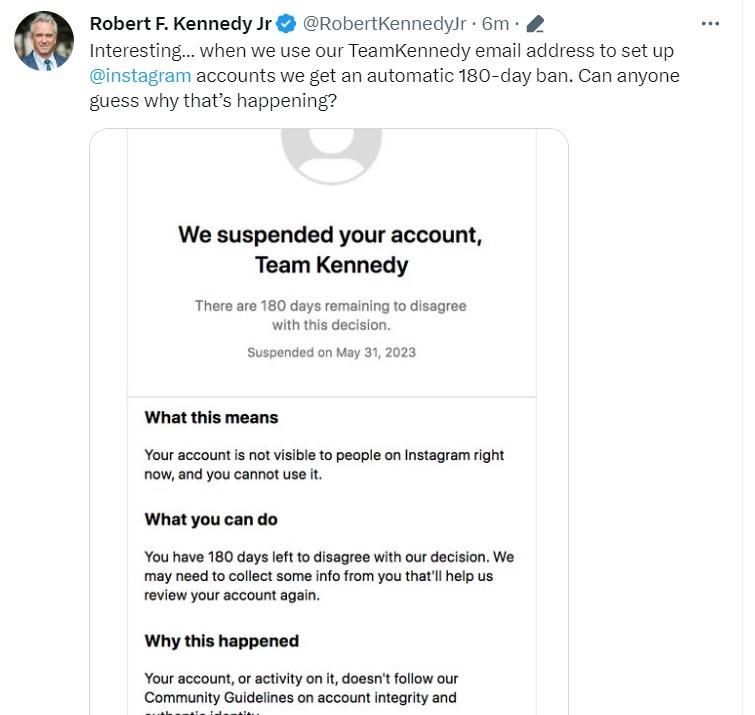Click the @RobertKennedyJr handle
Screen dimensions: 755x715
click(x=386, y=23)
